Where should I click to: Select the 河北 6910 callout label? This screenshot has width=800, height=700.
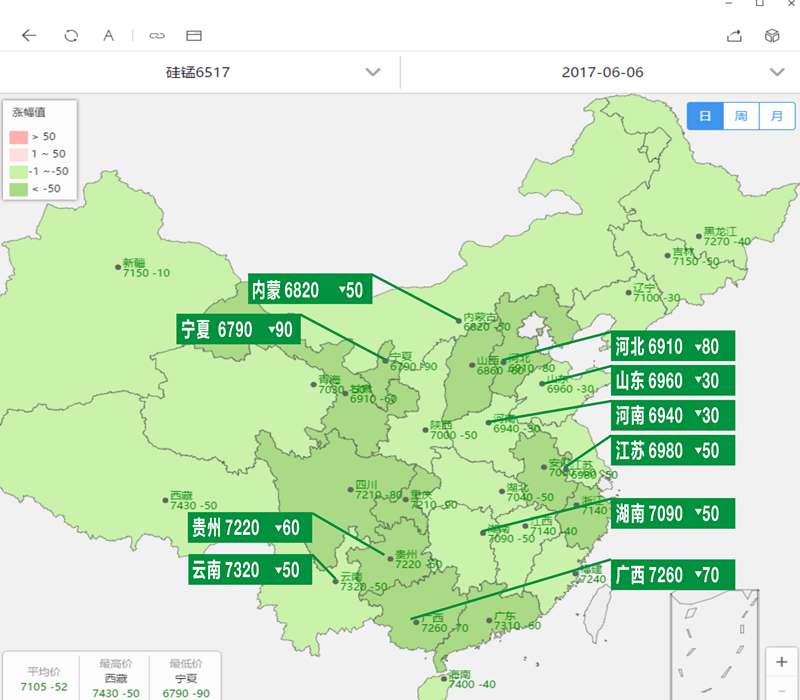click(x=673, y=345)
